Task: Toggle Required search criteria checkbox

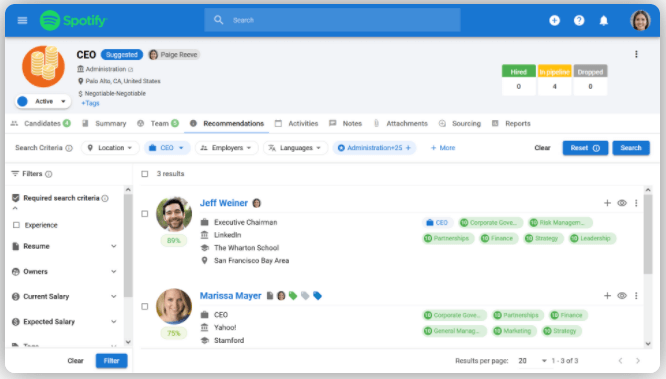Action: click(16, 198)
